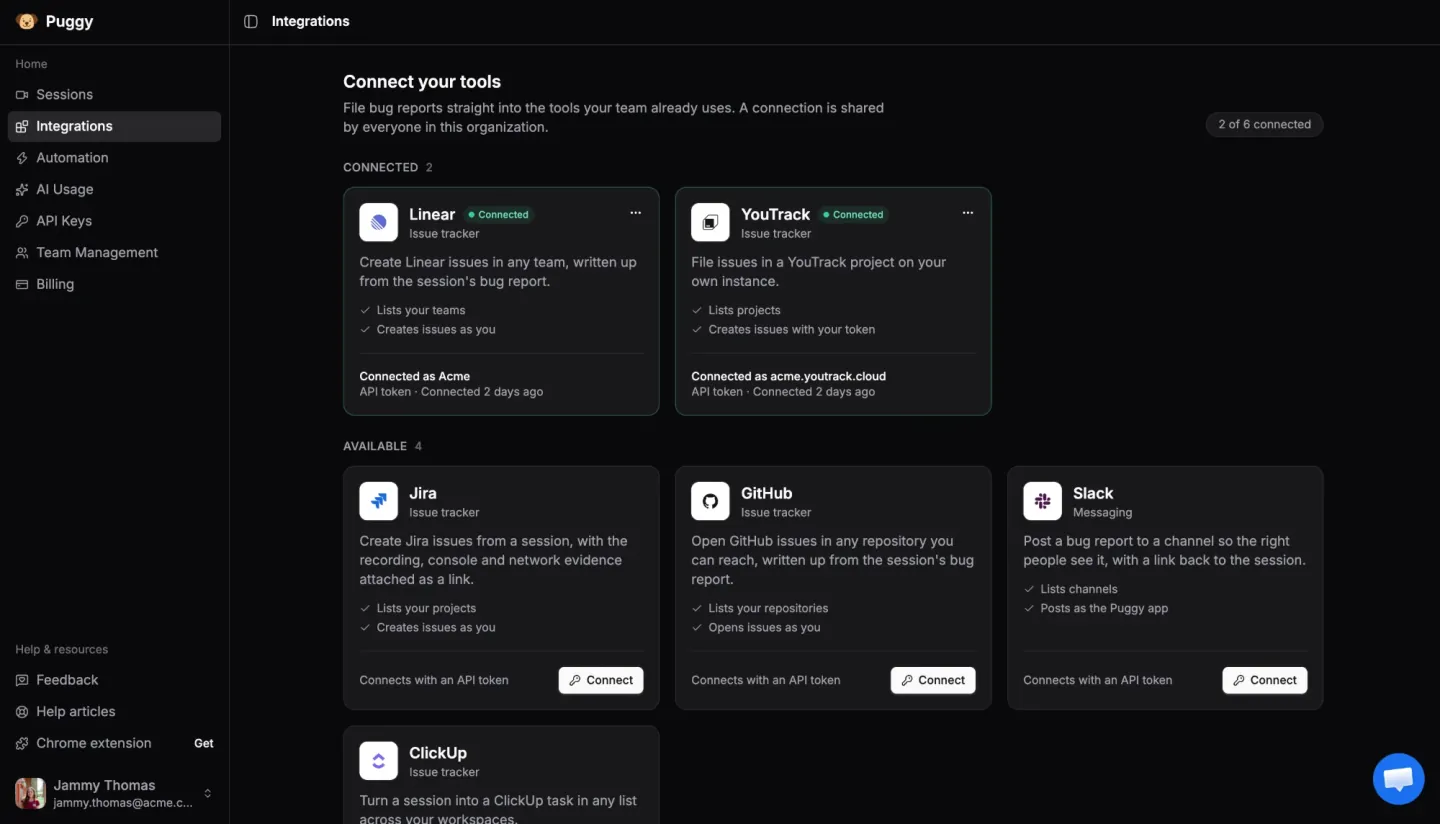Screen dimensions: 1440x824
Task: Click the Sessions camera icon in sidebar
Action: tap(22, 94)
